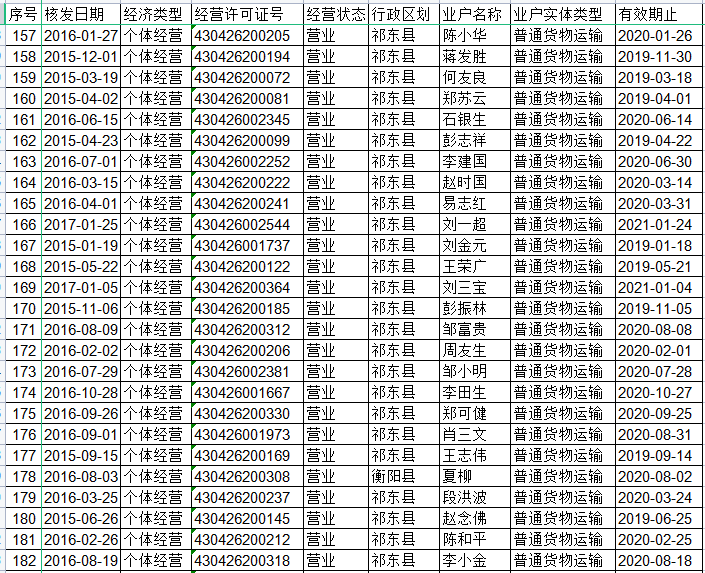Select license number 430426200194

coord(245,57)
